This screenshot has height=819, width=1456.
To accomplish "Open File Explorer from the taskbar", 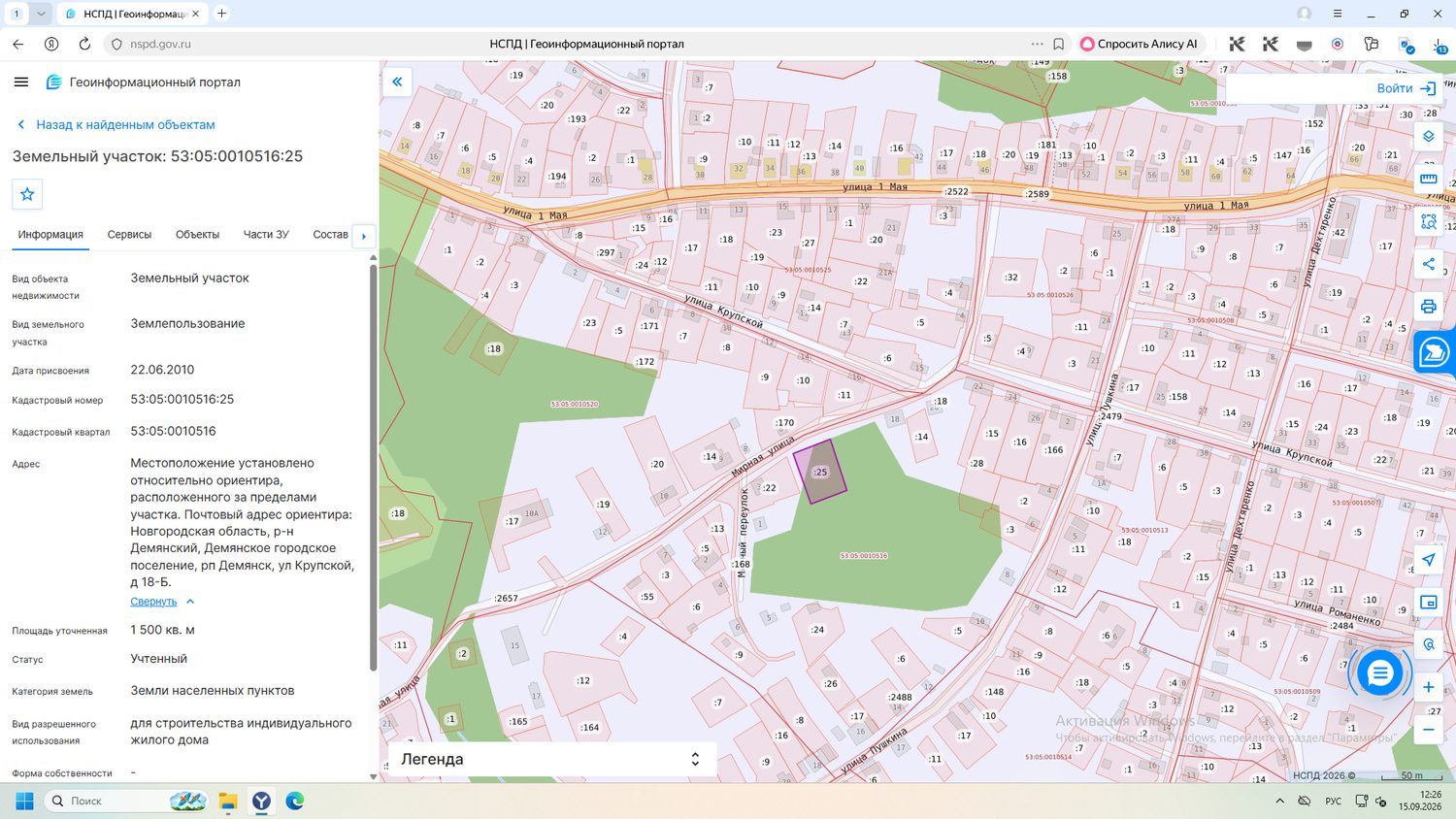I will click(x=227, y=801).
